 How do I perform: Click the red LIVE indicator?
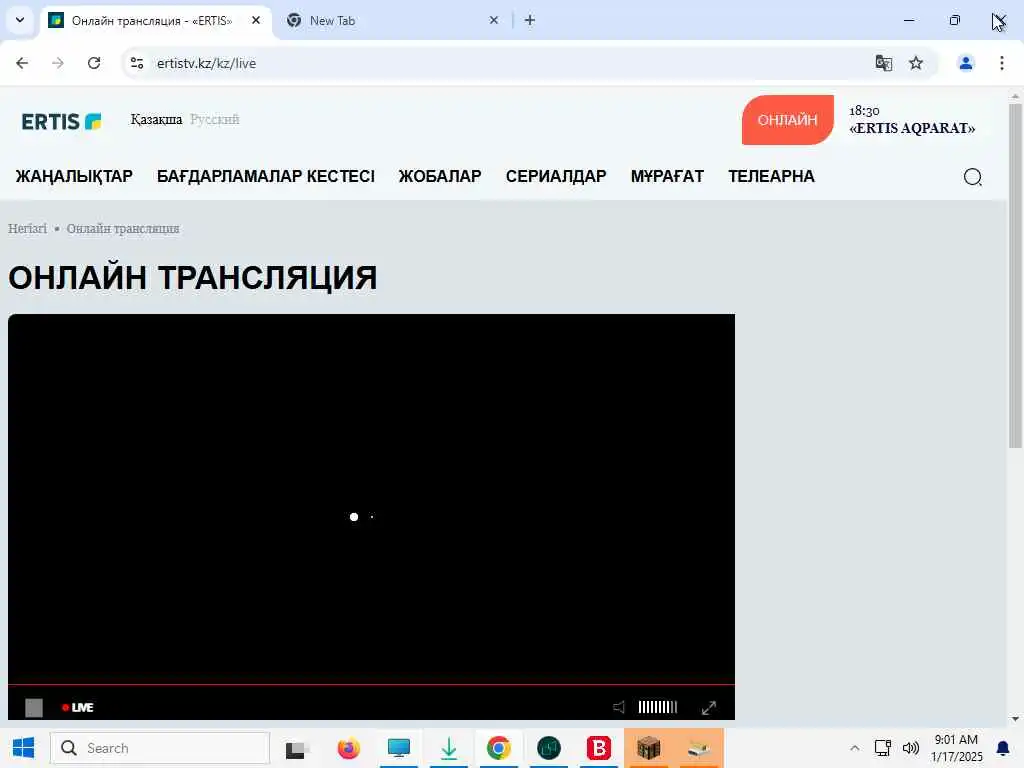click(x=77, y=707)
